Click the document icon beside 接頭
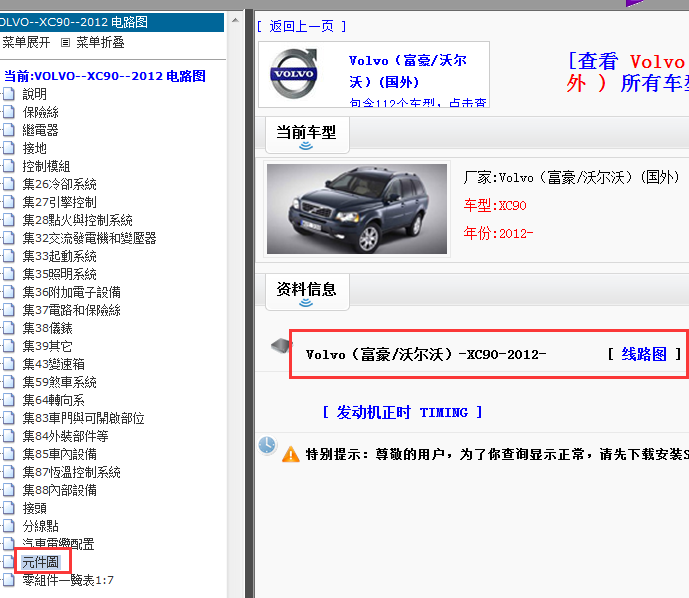The width and height of the screenshot is (689, 598). (9, 508)
